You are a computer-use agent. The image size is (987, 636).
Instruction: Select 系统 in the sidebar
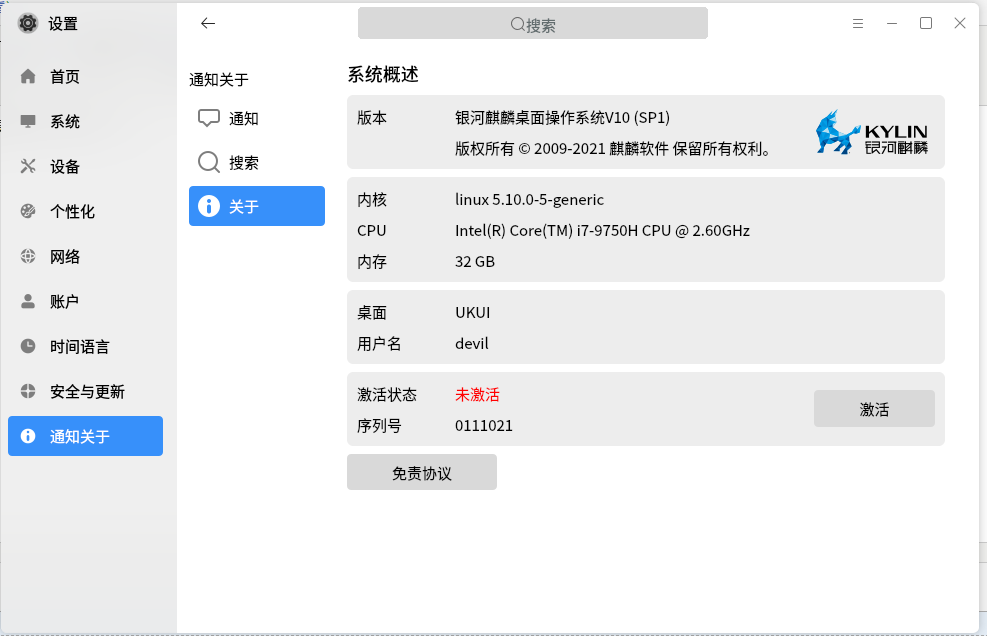click(86, 122)
